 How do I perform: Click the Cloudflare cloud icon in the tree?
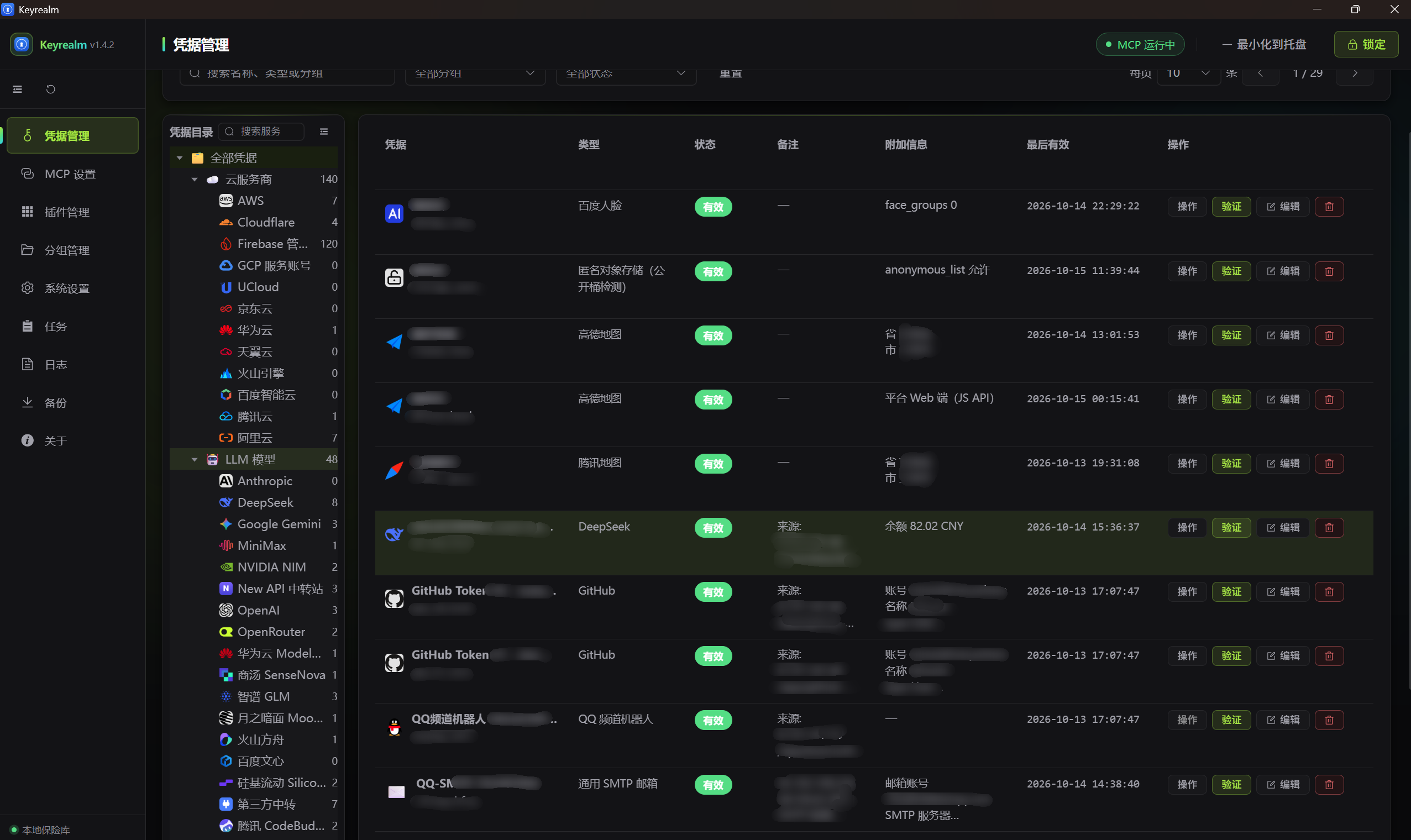(226, 222)
